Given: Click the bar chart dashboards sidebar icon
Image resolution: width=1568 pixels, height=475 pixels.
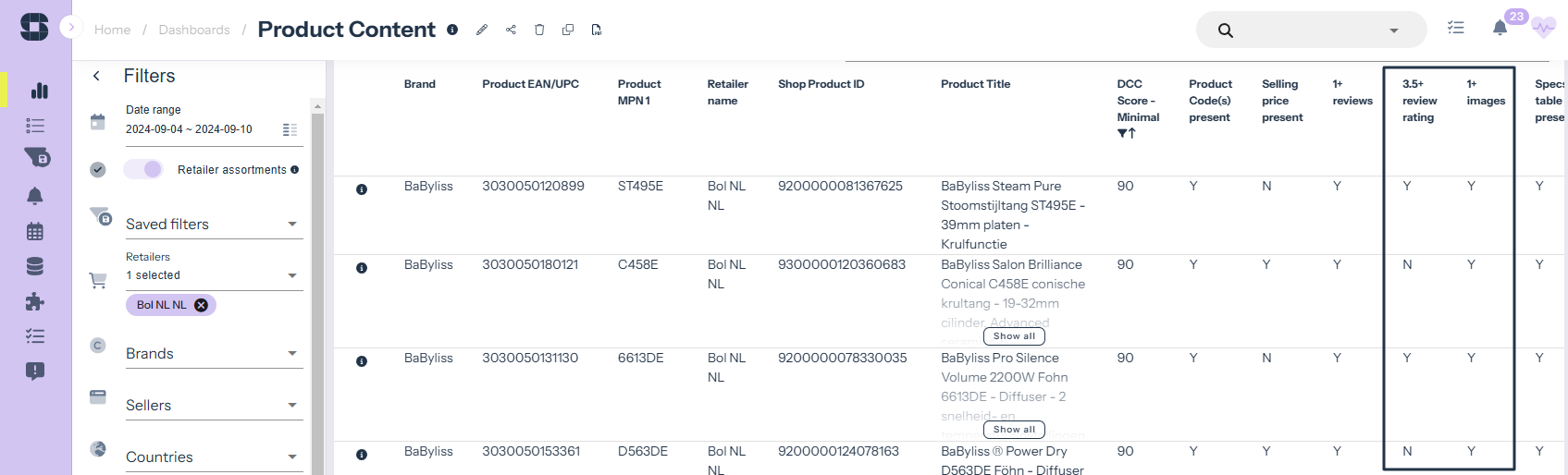Looking at the screenshot, I should pos(39,91).
